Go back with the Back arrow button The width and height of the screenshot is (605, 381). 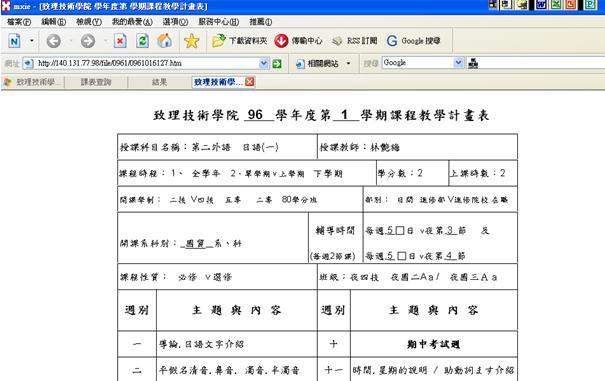54,41
